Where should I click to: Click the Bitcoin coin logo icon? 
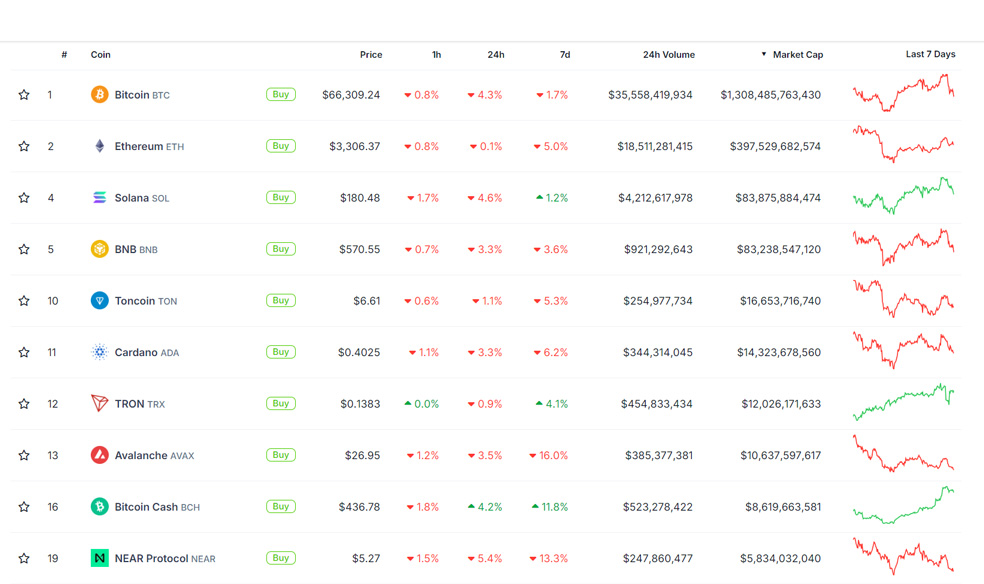tap(99, 95)
